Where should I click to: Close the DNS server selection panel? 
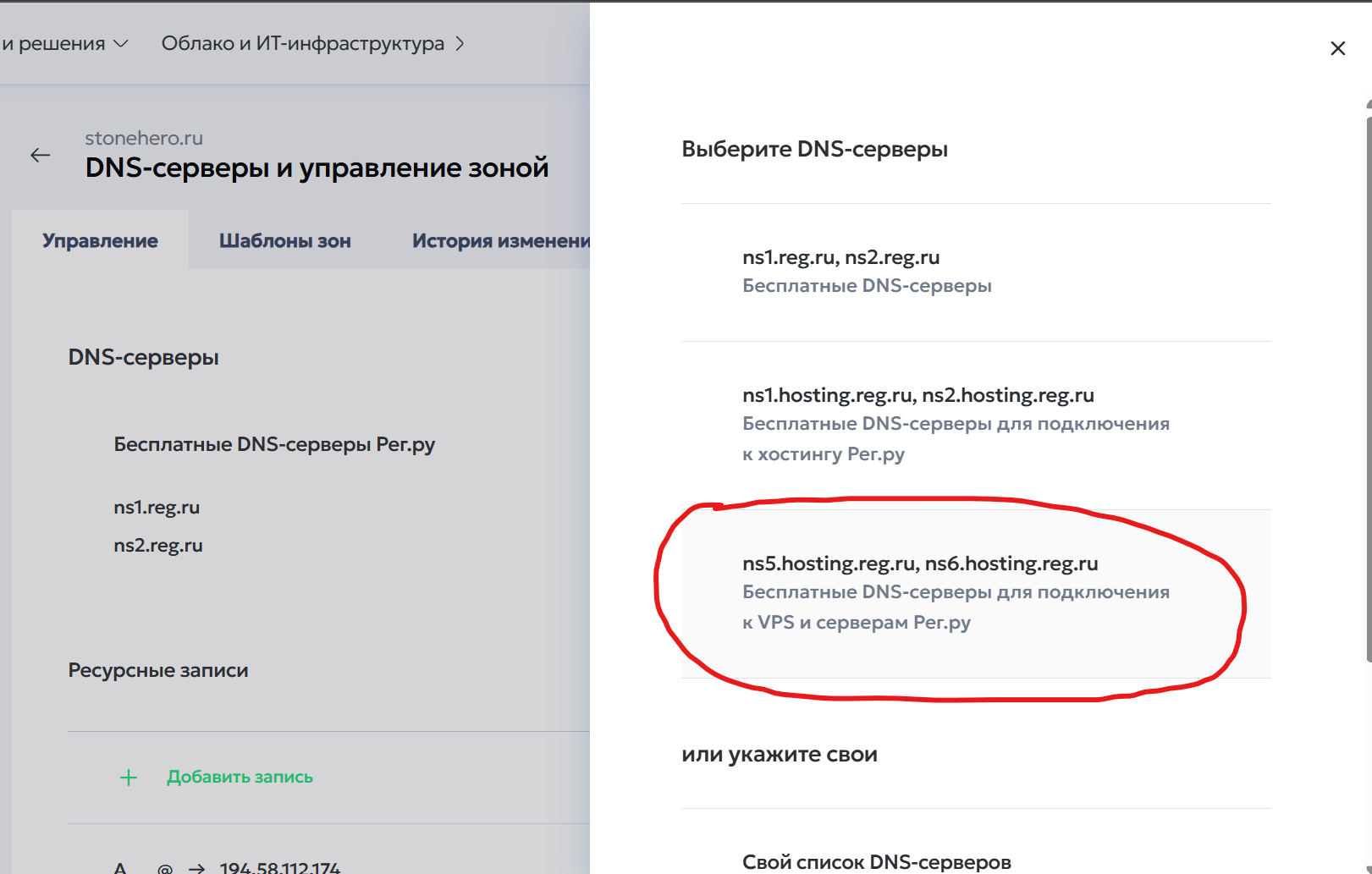[x=1337, y=48]
